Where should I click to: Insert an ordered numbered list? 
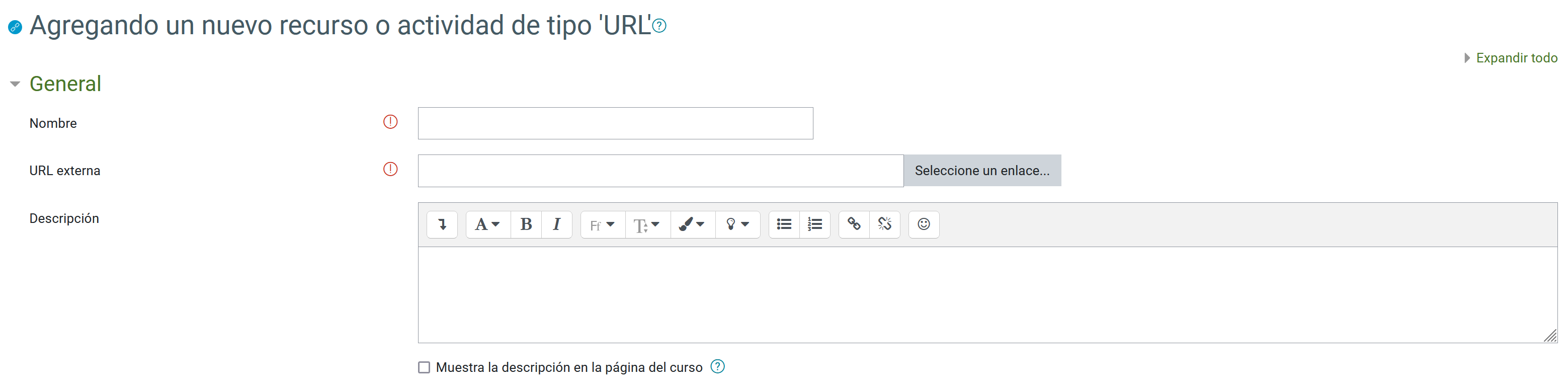pyautogui.click(x=814, y=224)
